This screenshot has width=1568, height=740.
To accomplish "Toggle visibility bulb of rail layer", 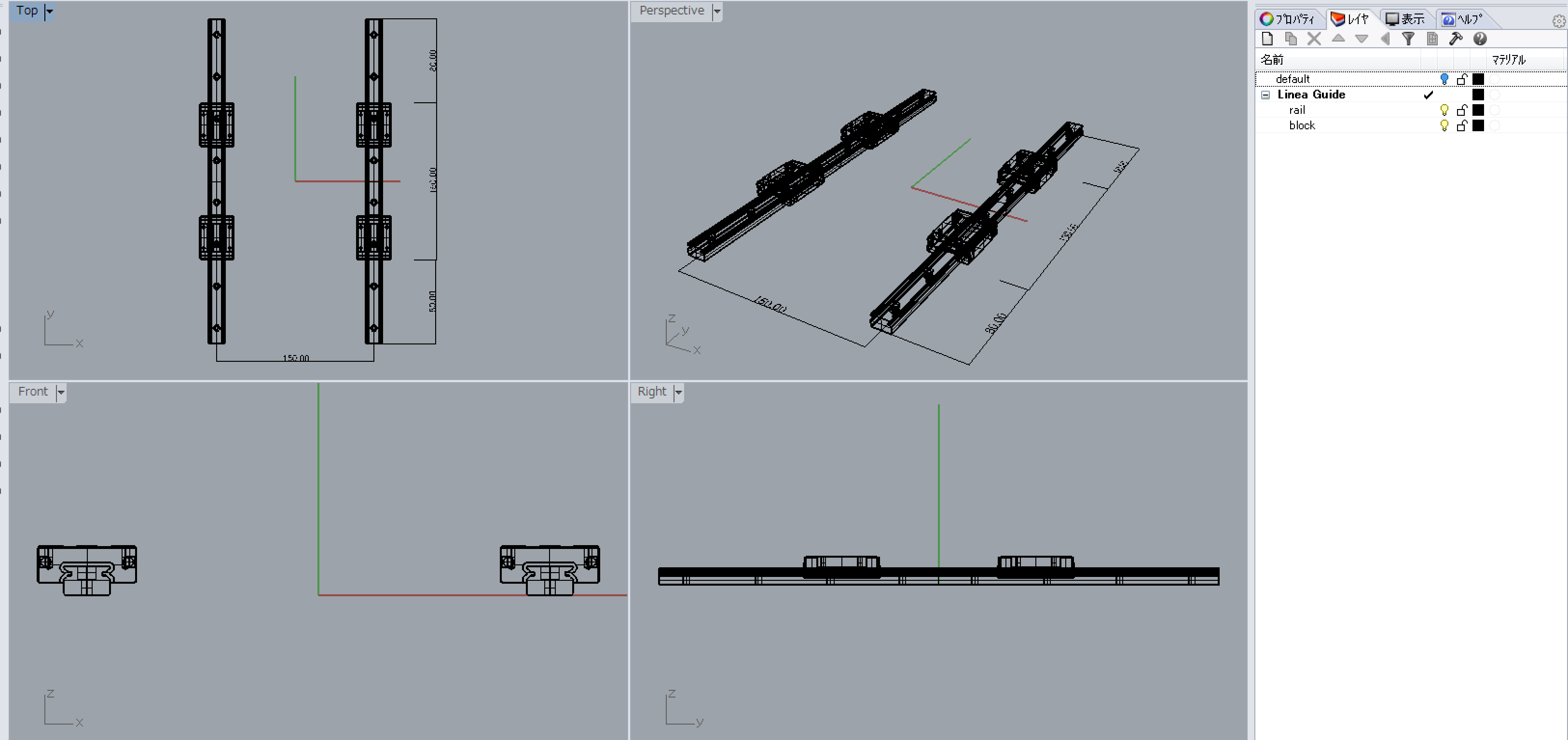I will tap(1444, 110).
